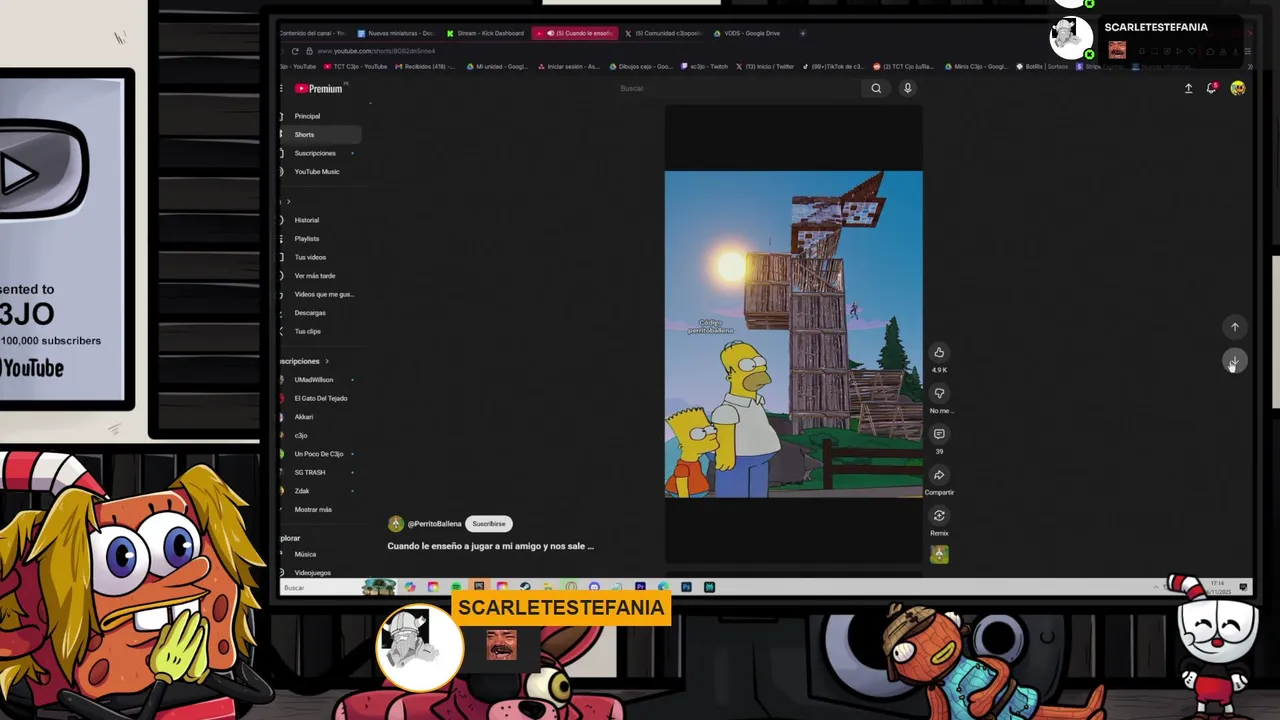Open Un Poco De C3jo channel

(319, 454)
